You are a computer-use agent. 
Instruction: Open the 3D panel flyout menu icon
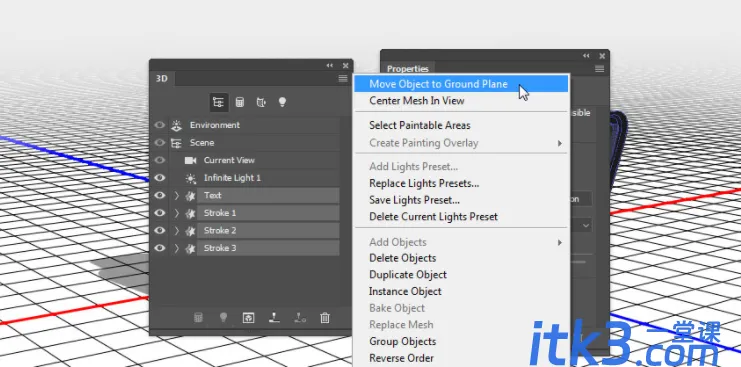pyautogui.click(x=343, y=79)
